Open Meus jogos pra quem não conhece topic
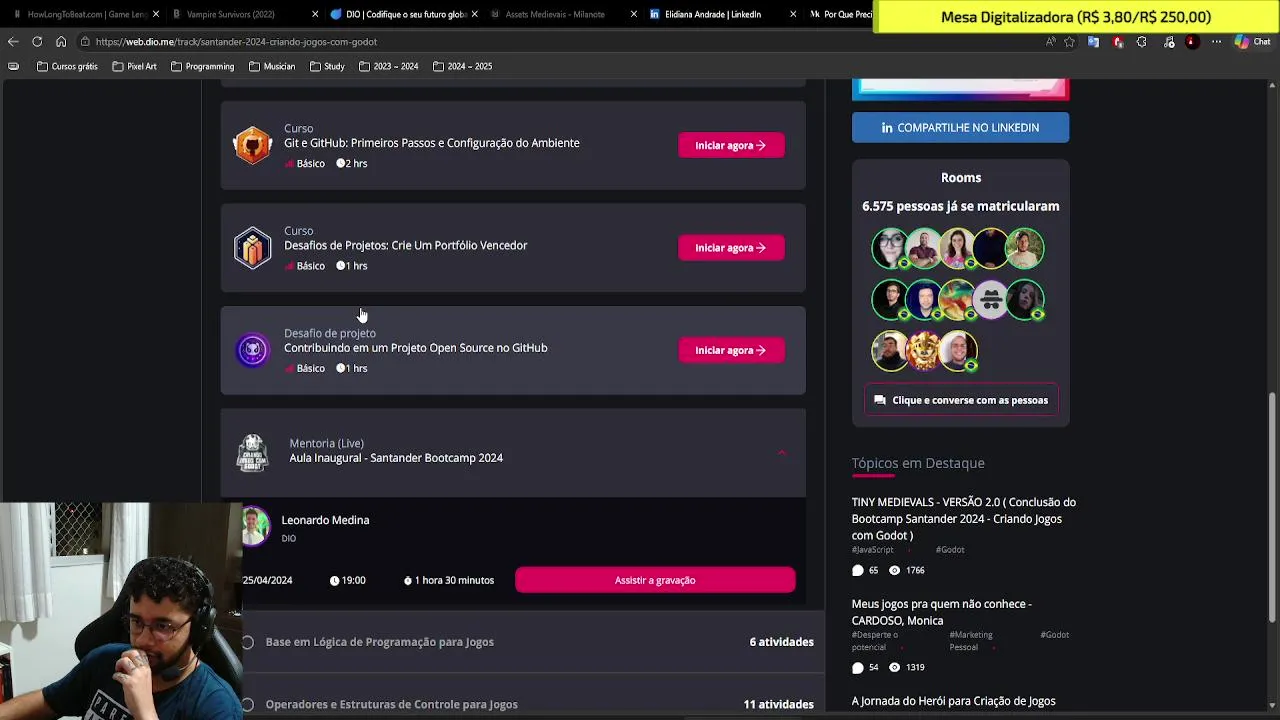This screenshot has width=1280, height=720. click(x=941, y=612)
